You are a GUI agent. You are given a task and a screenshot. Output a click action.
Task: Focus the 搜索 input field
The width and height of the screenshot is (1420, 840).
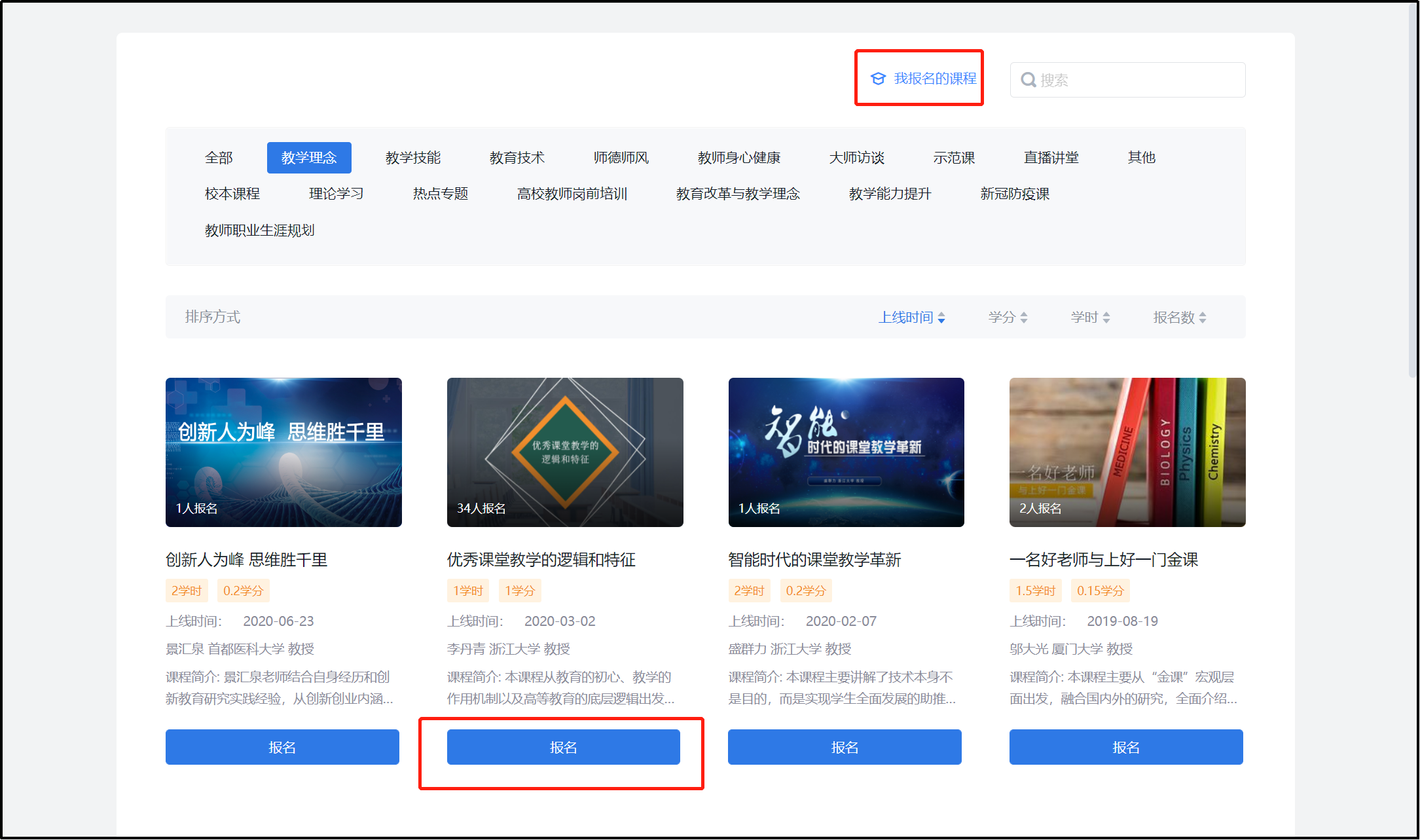click(x=1139, y=80)
